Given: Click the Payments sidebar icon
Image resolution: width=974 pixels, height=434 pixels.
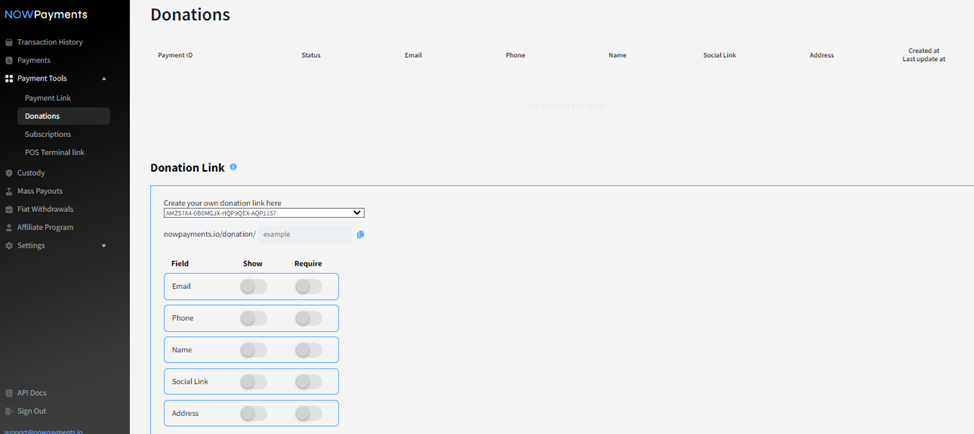Looking at the screenshot, I should pyautogui.click(x=9, y=60).
